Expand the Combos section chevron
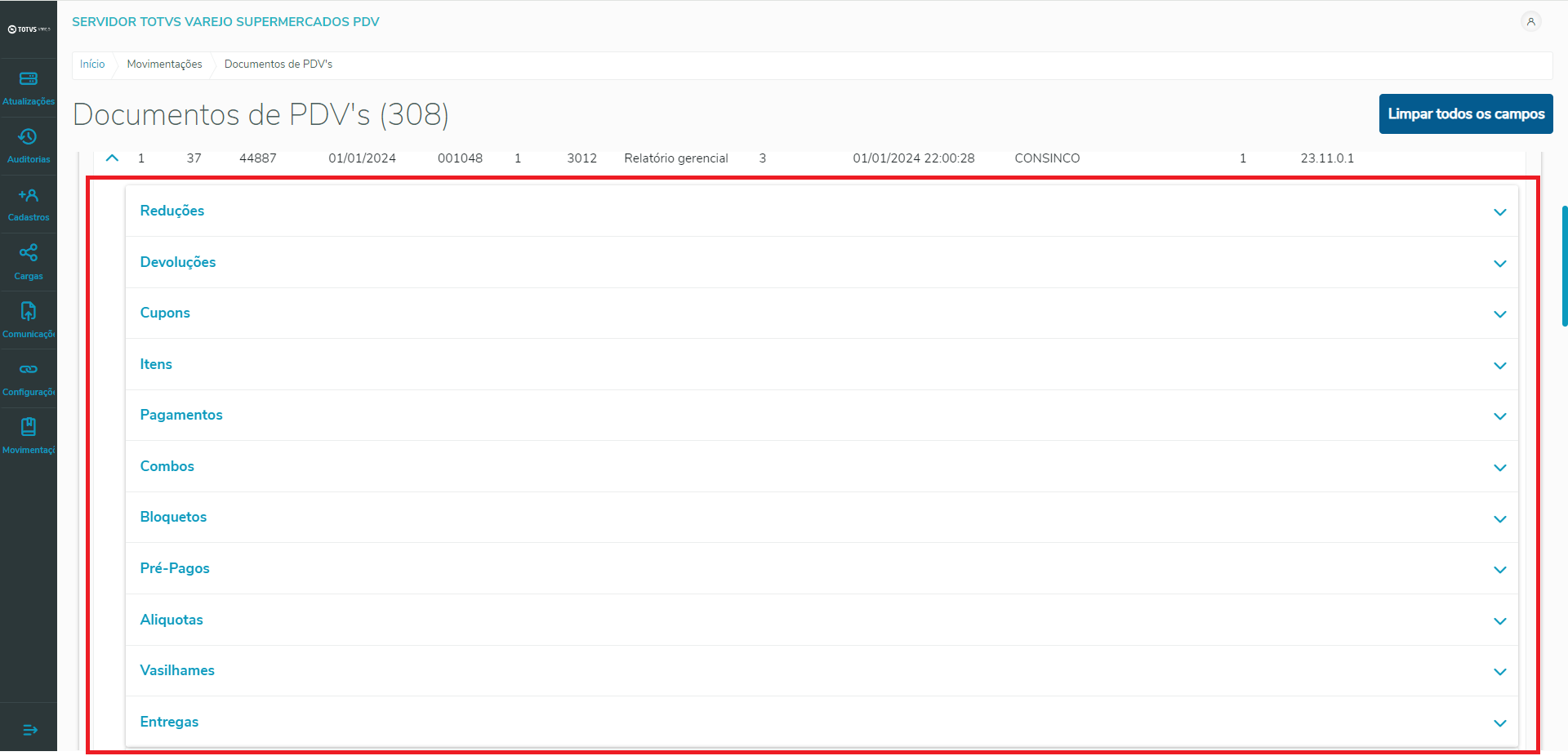1568x756 pixels. click(x=1500, y=468)
